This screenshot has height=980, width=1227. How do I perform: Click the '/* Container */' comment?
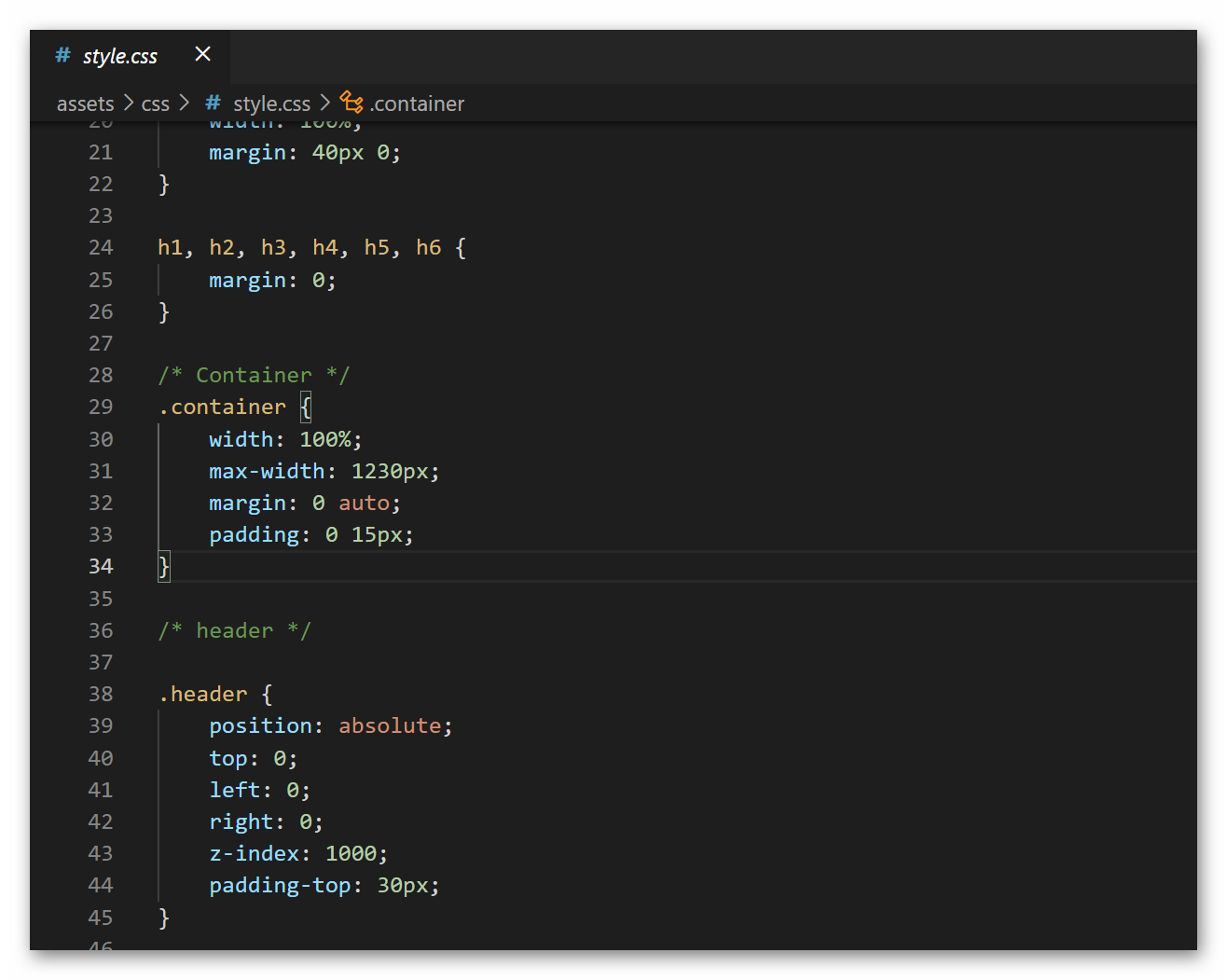pos(254,375)
